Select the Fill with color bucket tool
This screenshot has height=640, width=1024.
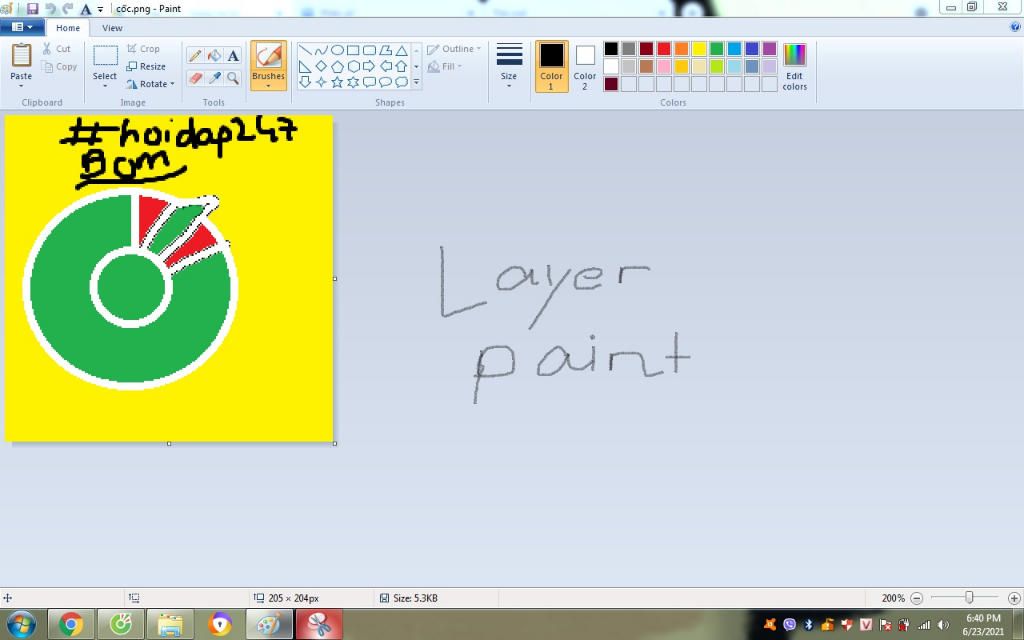(214, 56)
